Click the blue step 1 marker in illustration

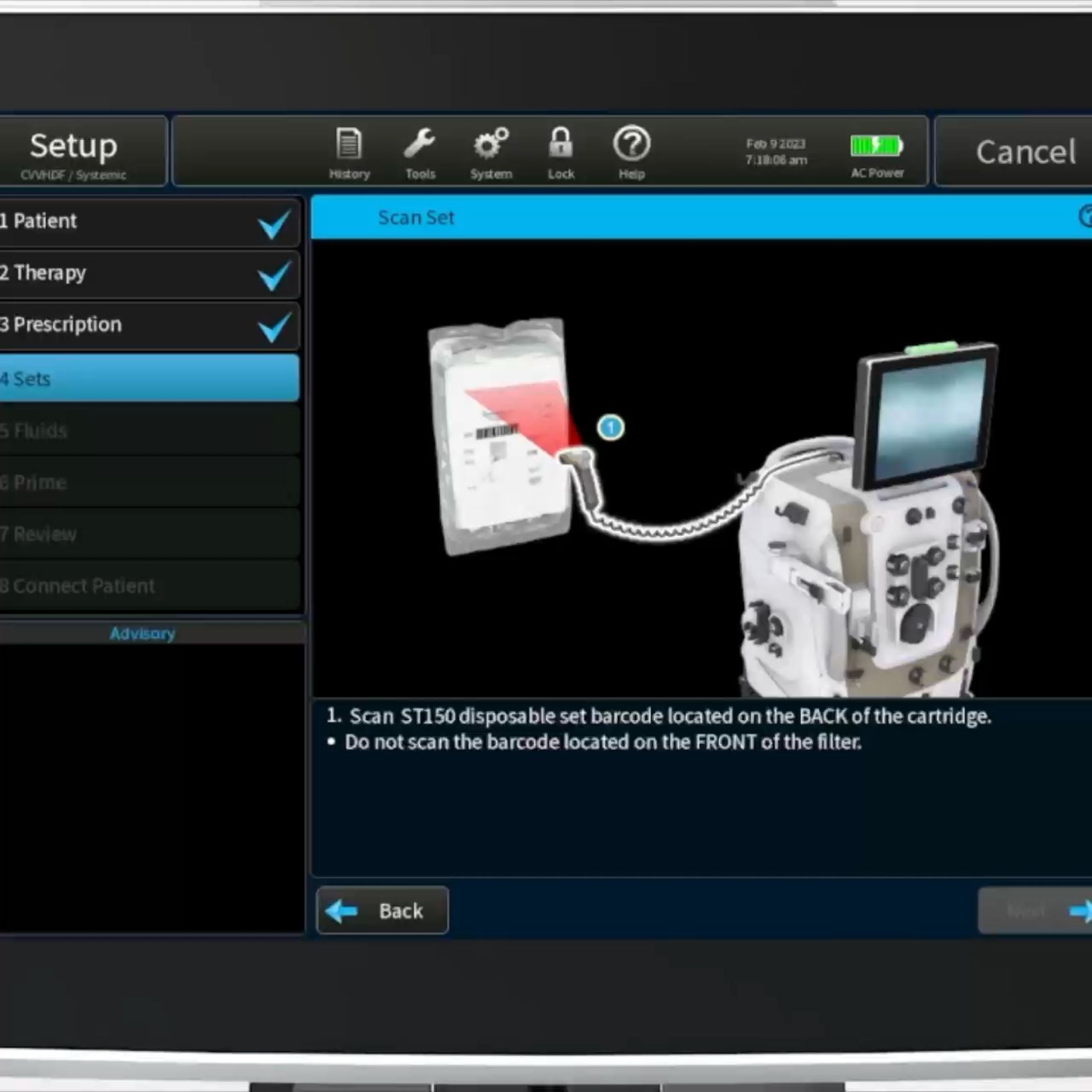tap(610, 427)
